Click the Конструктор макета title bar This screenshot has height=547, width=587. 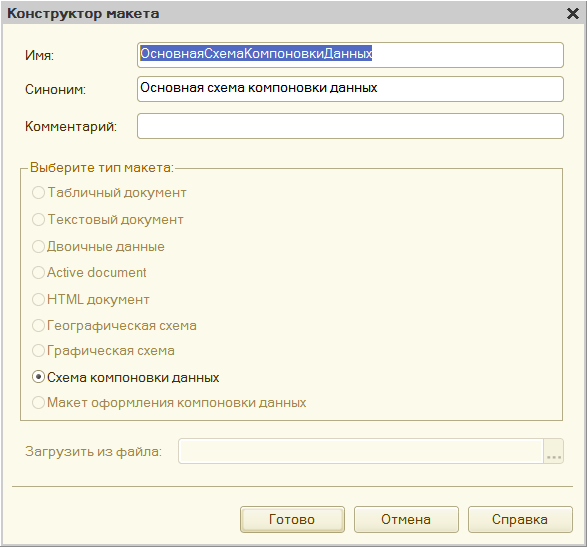285,13
